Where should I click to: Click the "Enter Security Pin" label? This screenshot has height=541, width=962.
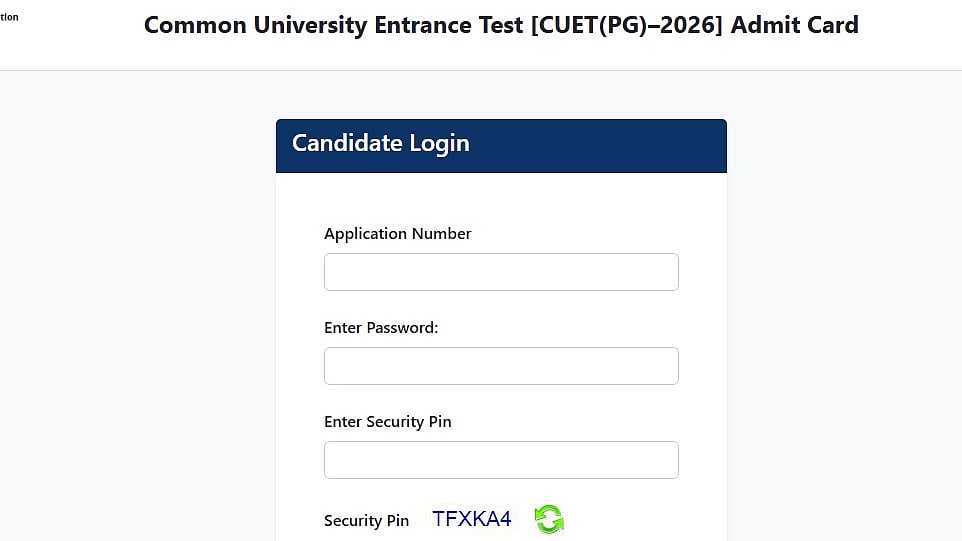tap(387, 422)
